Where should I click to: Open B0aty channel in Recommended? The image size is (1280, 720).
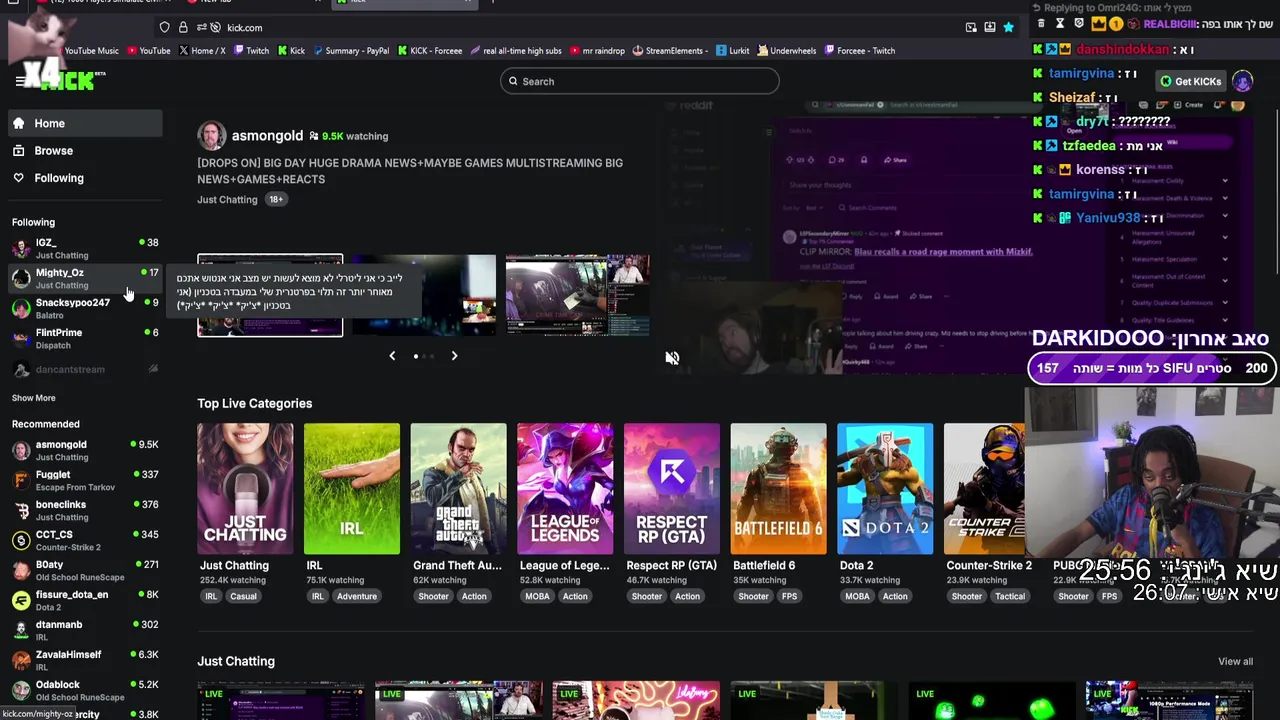pyautogui.click(x=85, y=570)
